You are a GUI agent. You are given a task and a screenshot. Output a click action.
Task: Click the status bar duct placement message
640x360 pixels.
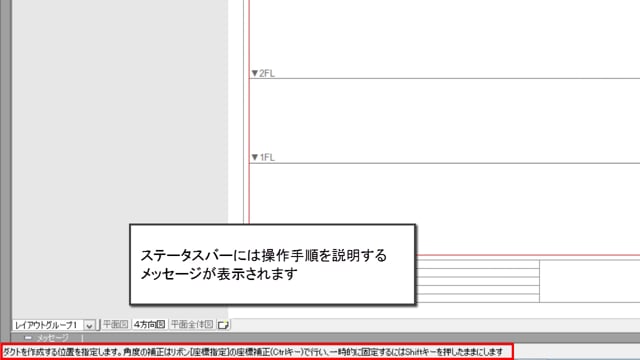253,352
